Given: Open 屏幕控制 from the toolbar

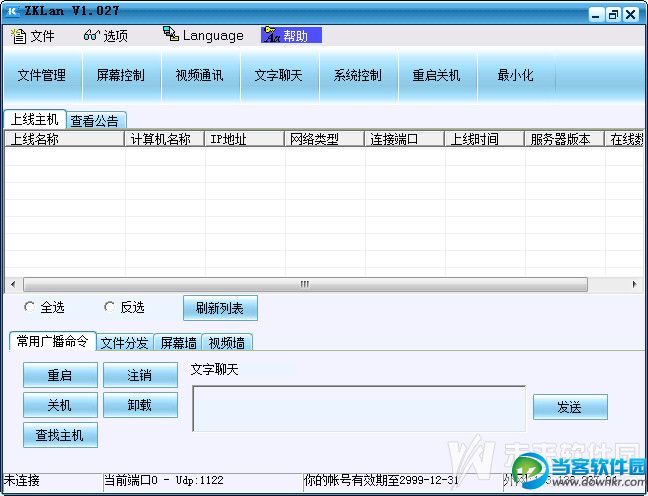Looking at the screenshot, I should coord(121,75).
